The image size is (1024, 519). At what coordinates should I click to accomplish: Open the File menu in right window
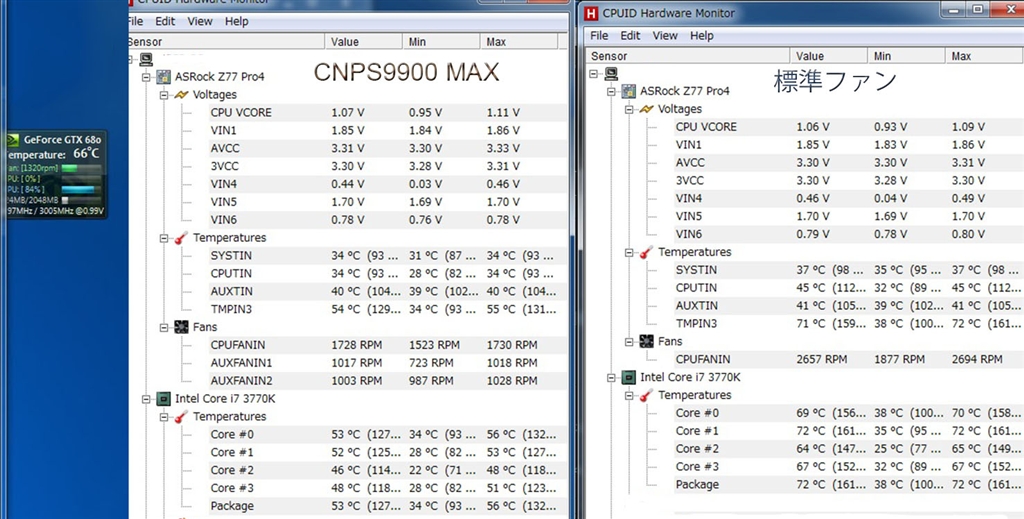point(599,35)
